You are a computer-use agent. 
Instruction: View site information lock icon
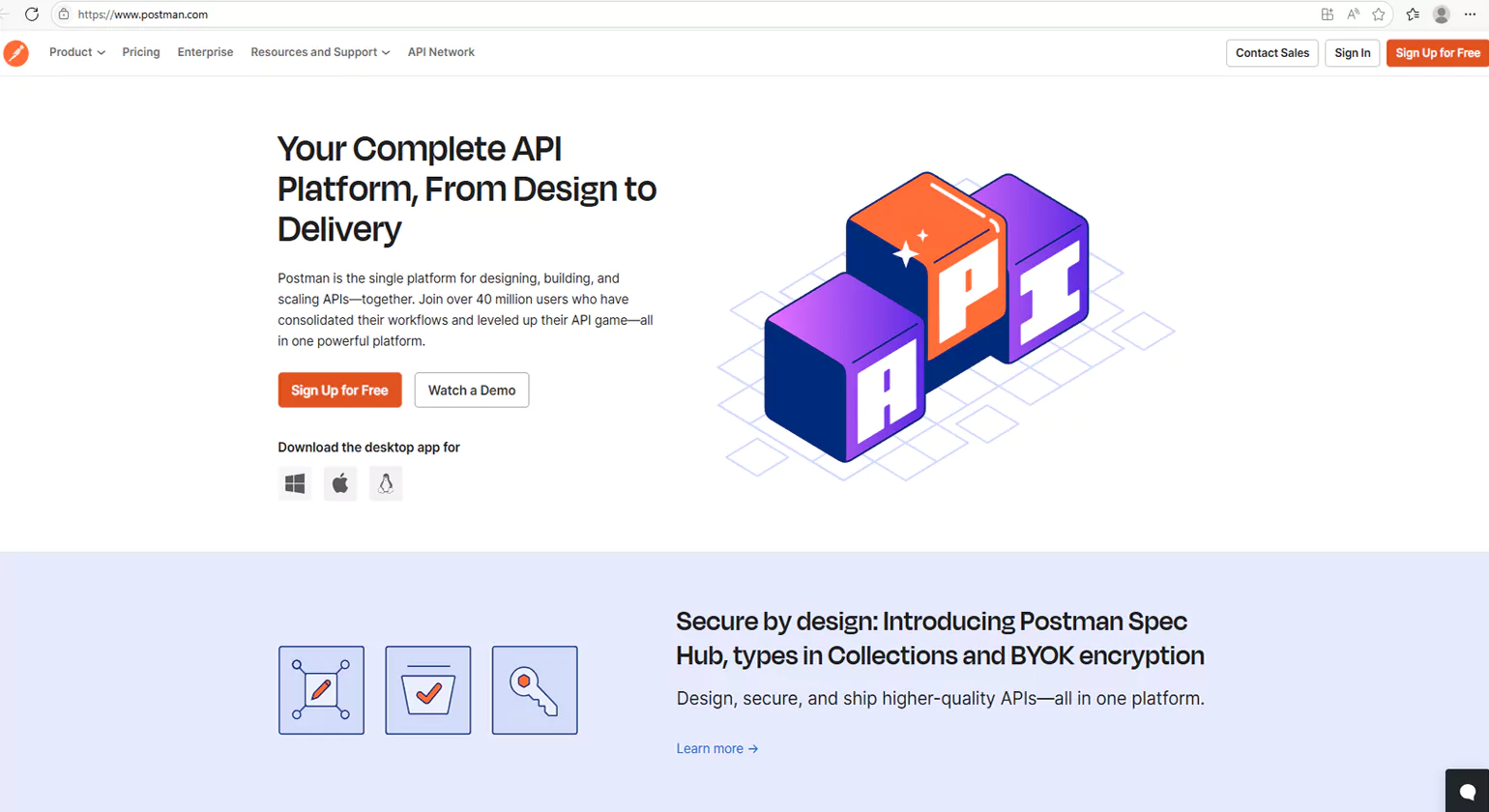click(x=64, y=14)
